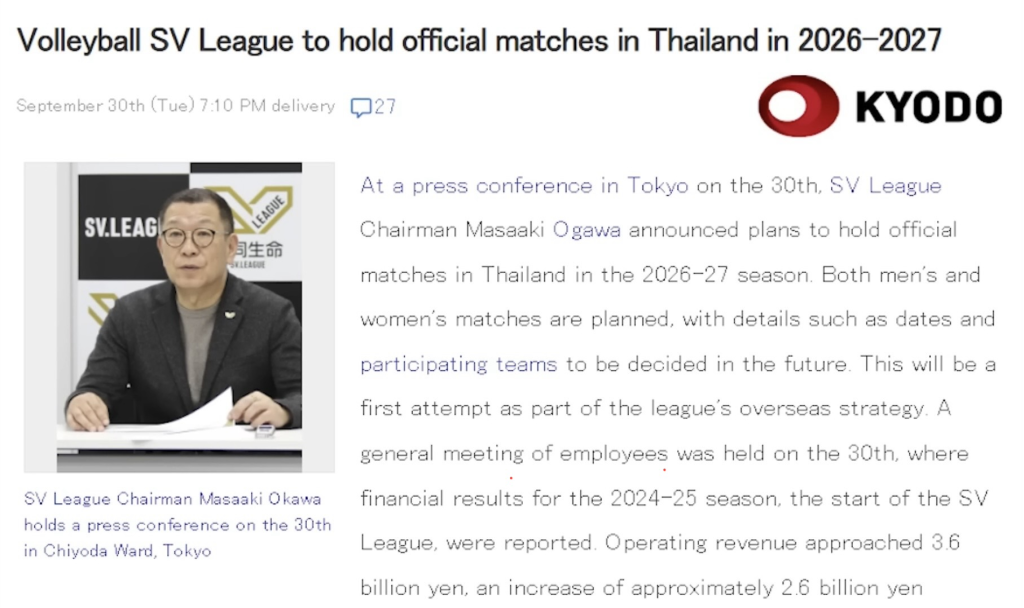The image size is (1024, 608).
Task: Click the KYODO wordmark text
Action: pyautogui.click(x=929, y=106)
